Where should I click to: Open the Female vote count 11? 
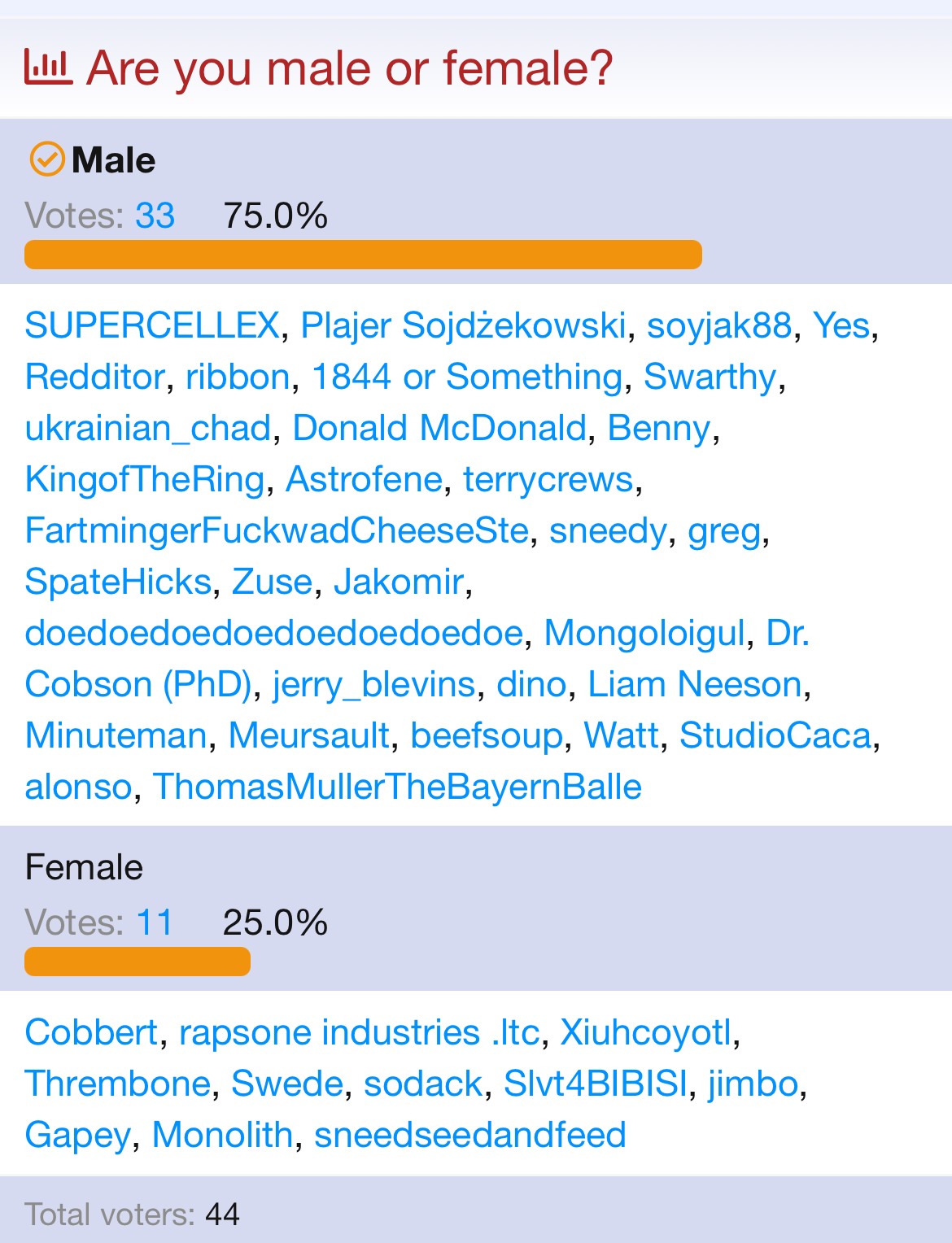[154, 923]
